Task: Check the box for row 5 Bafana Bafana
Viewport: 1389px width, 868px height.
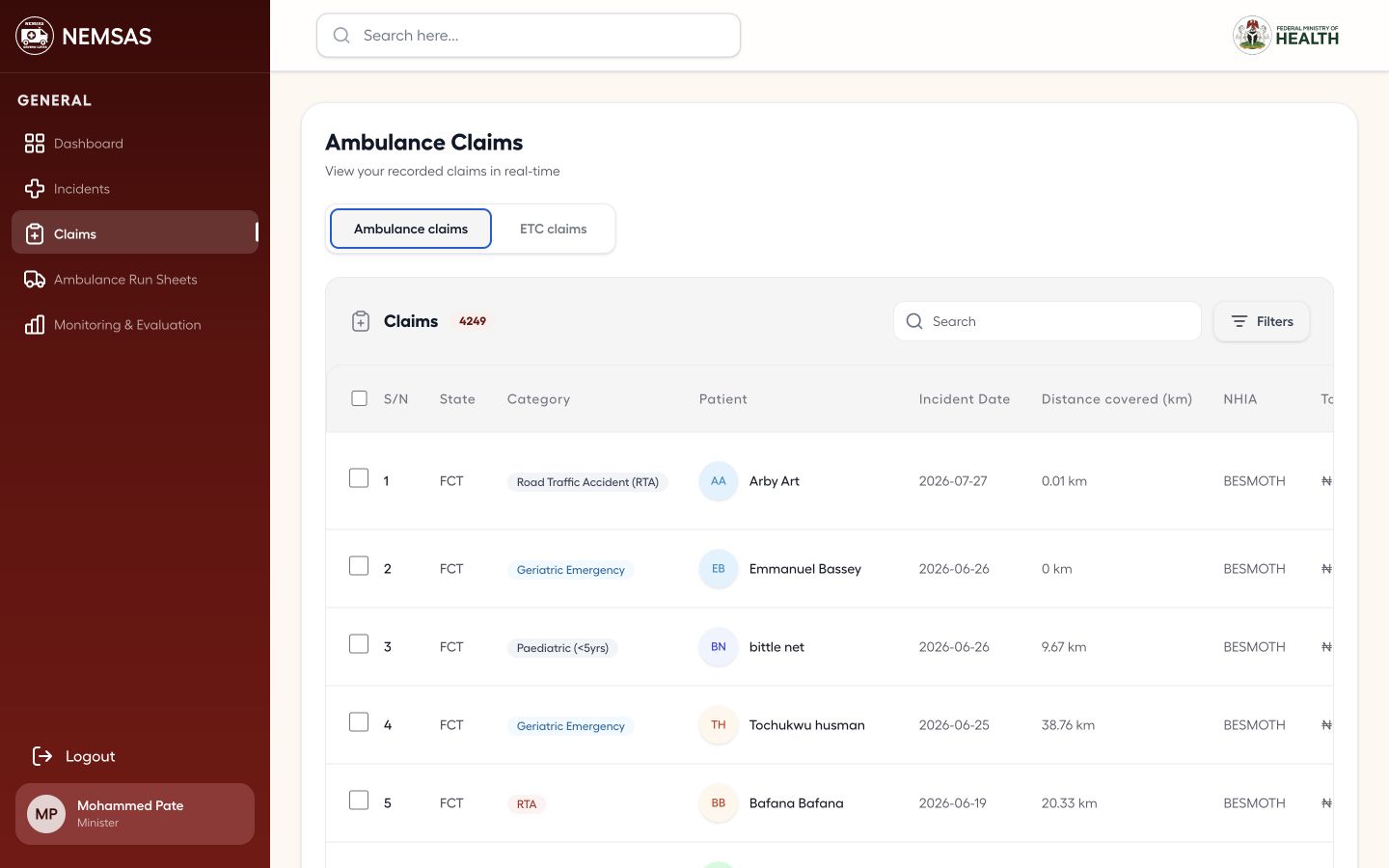Action: tap(359, 800)
